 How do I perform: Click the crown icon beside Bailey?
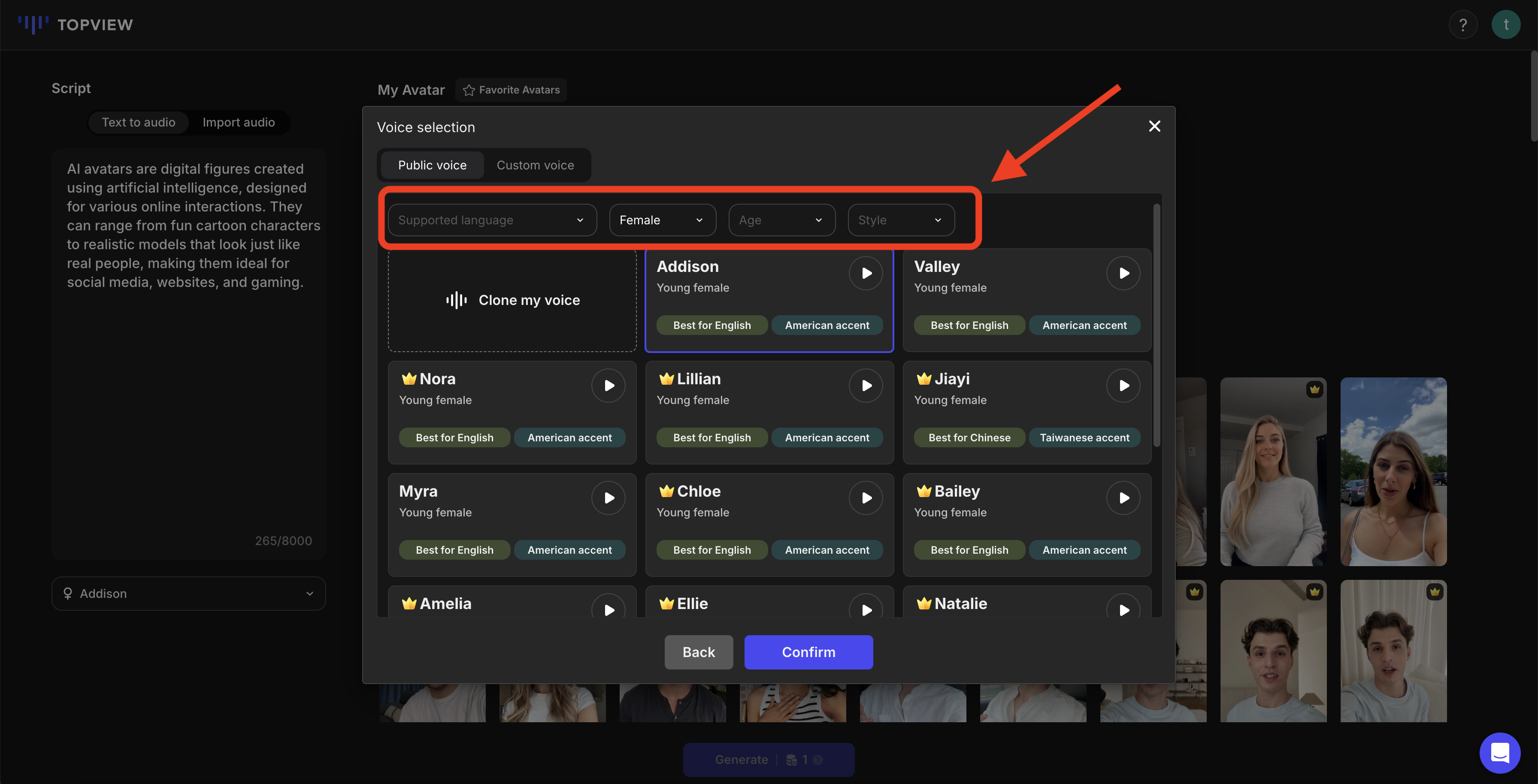[x=923, y=491]
